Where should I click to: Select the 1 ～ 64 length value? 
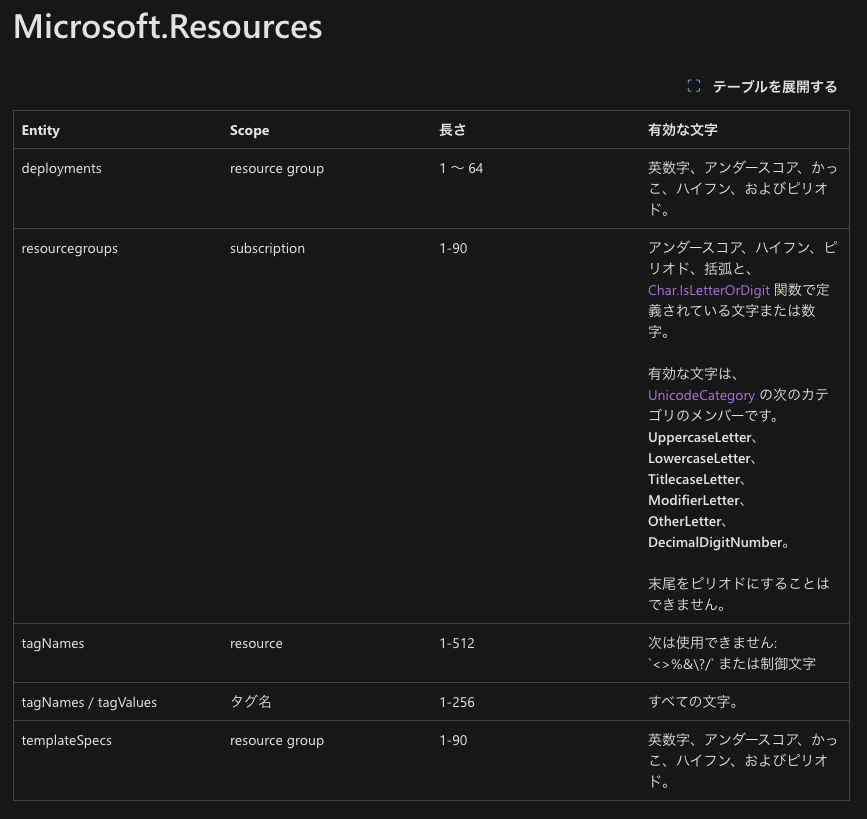[461, 168]
